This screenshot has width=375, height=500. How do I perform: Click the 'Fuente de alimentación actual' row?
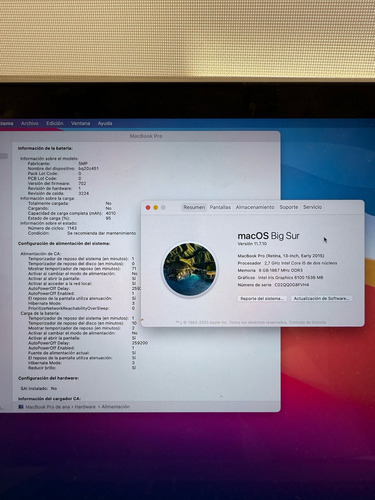pos(82,353)
